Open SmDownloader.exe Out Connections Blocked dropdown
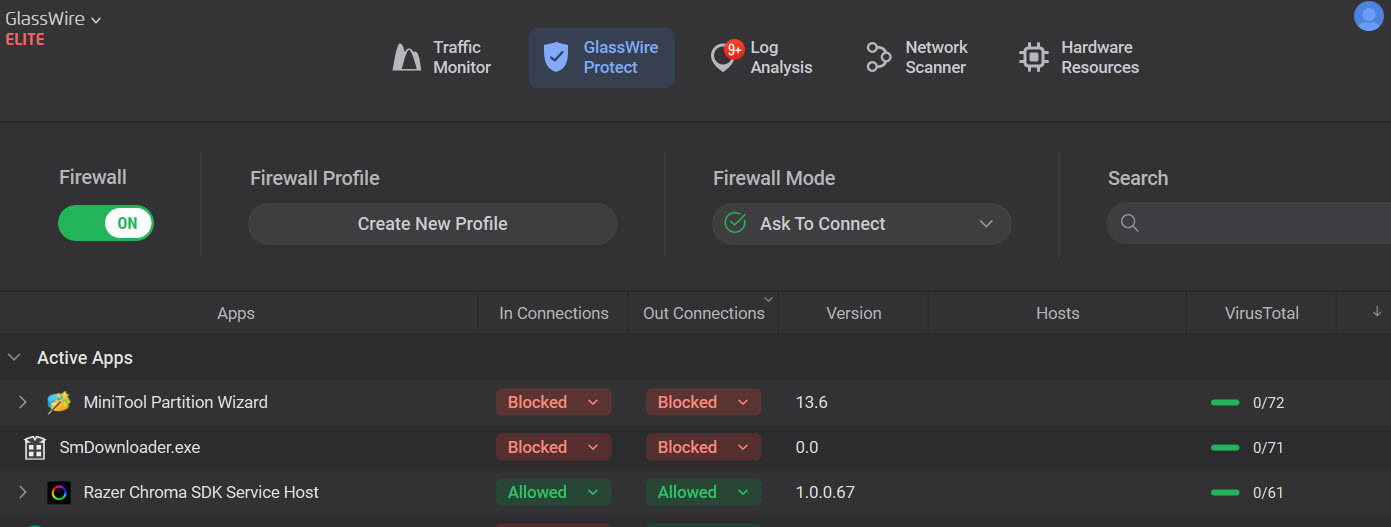This screenshot has height=527, width=1391. tap(703, 447)
